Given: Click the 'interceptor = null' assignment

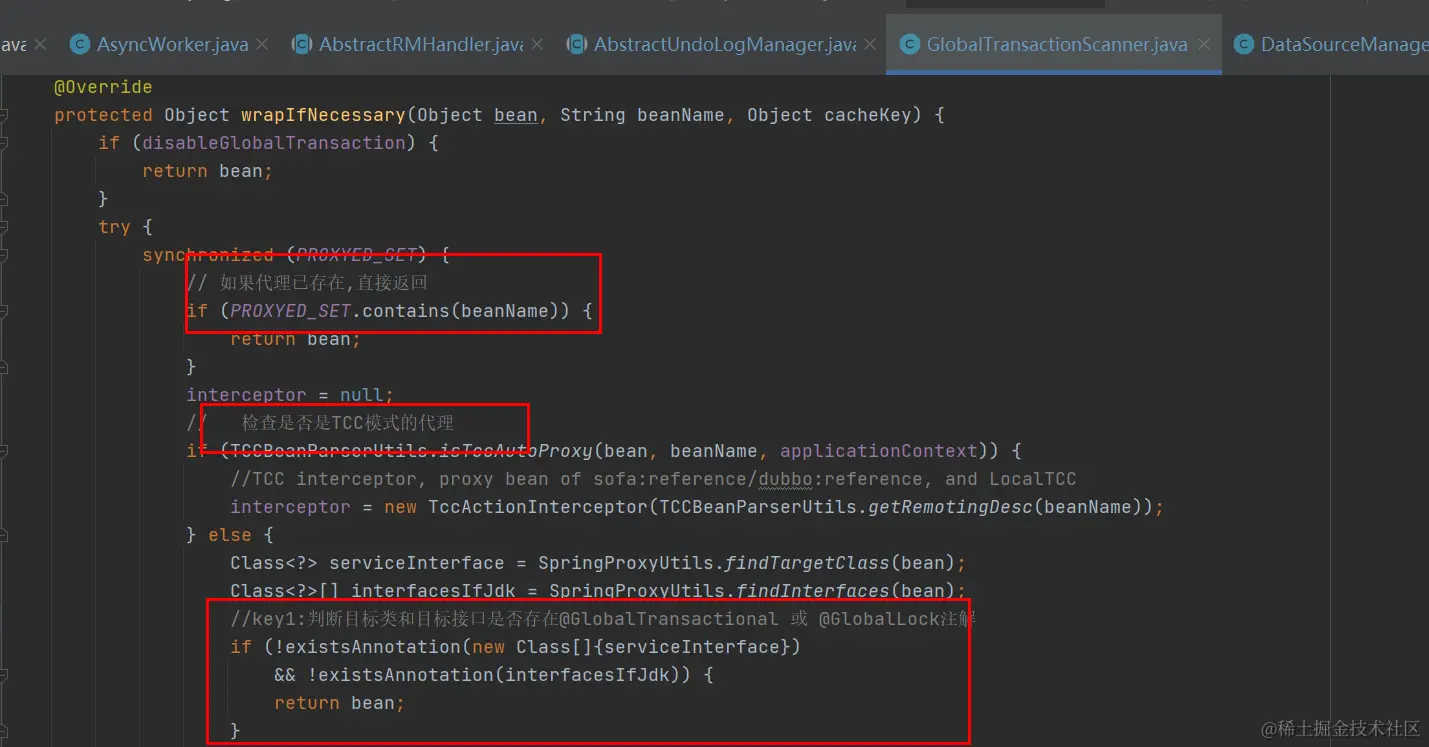Looking at the screenshot, I should click(x=290, y=395).
